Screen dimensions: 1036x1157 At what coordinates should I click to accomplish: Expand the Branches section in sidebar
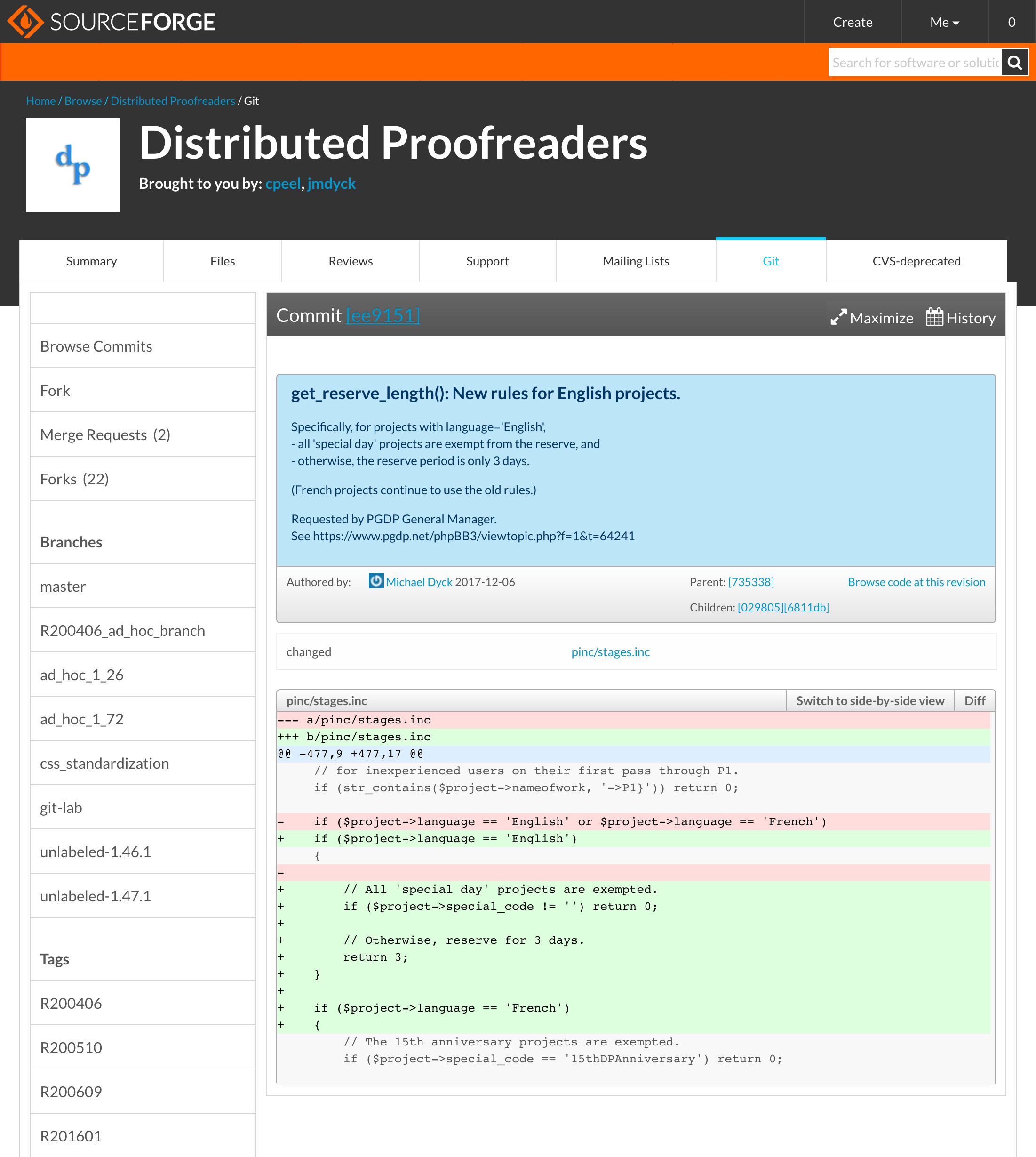142,541
